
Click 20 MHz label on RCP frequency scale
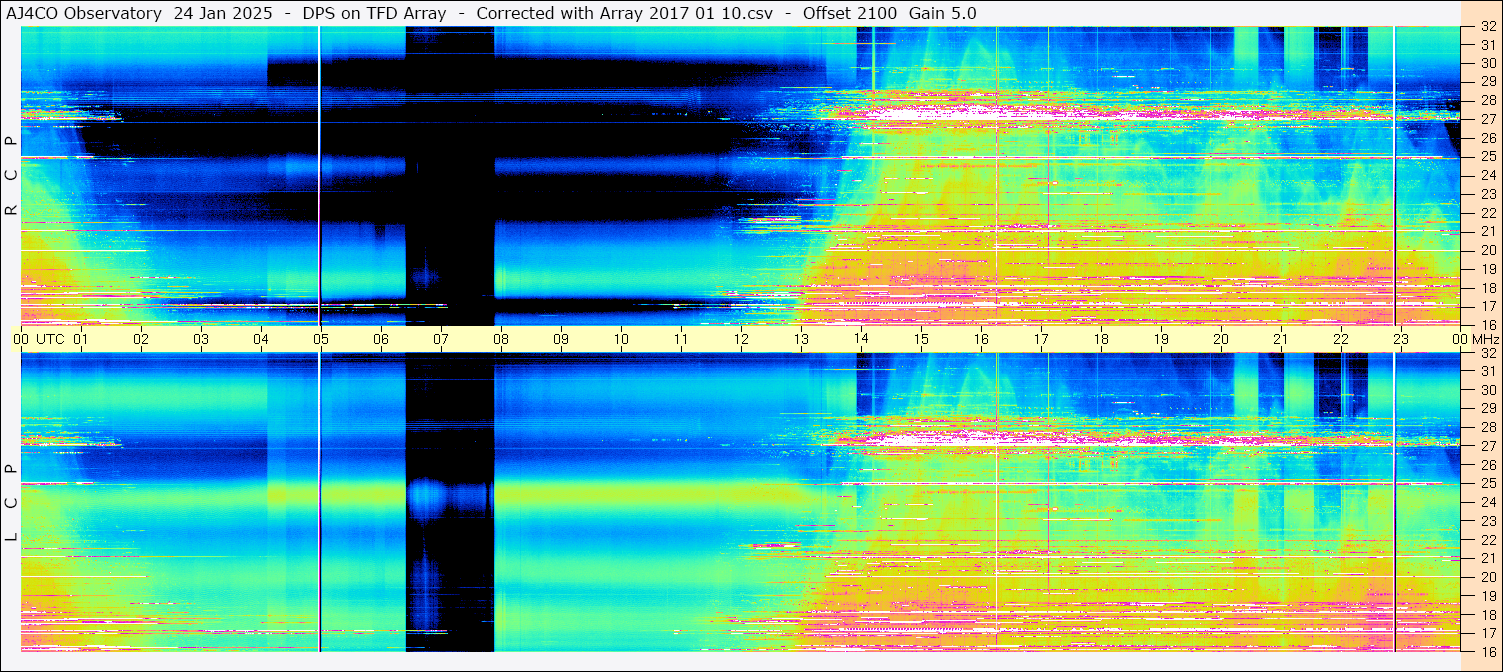pyautogui.click(x=1487, y=250)
